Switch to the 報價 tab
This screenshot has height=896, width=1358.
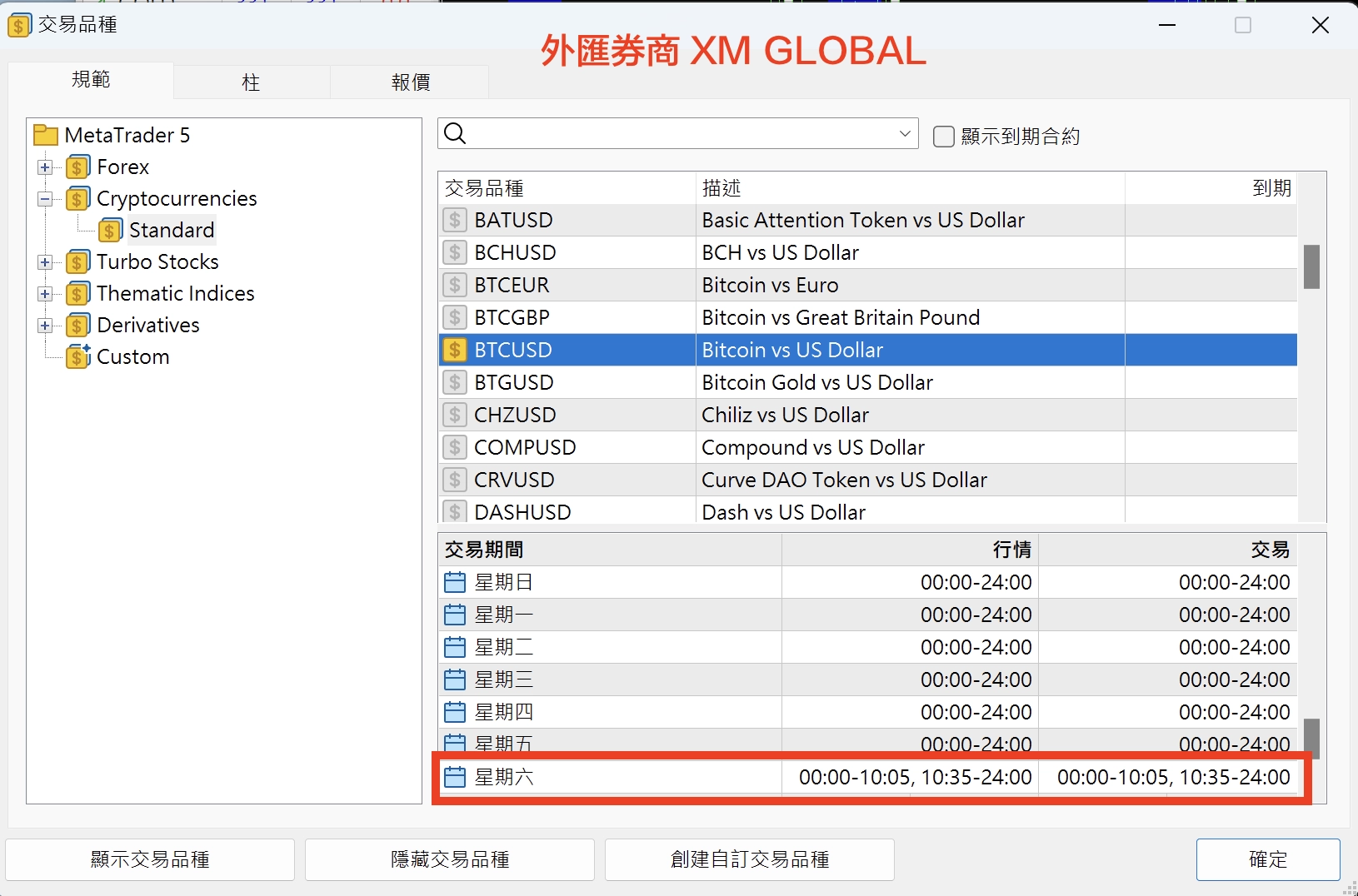pyautogui.click(x=410, y=82)
